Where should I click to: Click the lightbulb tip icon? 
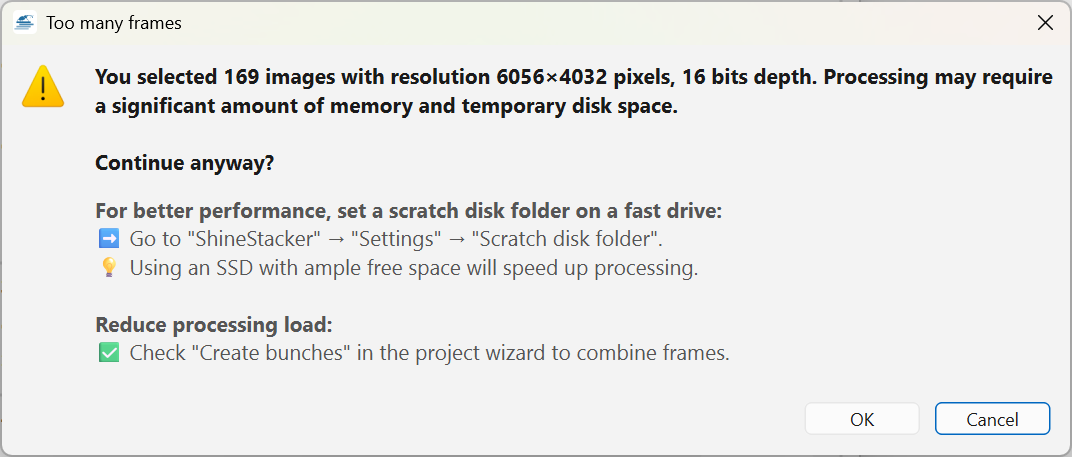[x=108, y=268]
